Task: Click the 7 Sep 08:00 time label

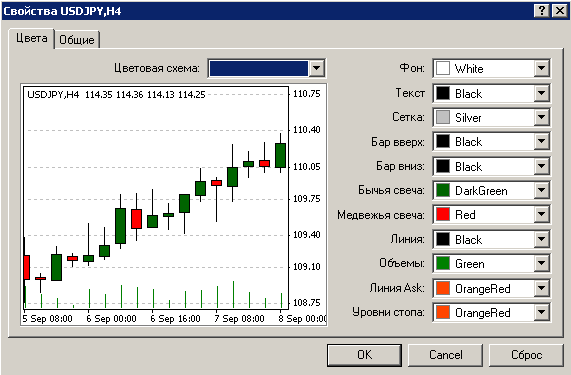Action: pyautogui.click(x=239, y=319)
